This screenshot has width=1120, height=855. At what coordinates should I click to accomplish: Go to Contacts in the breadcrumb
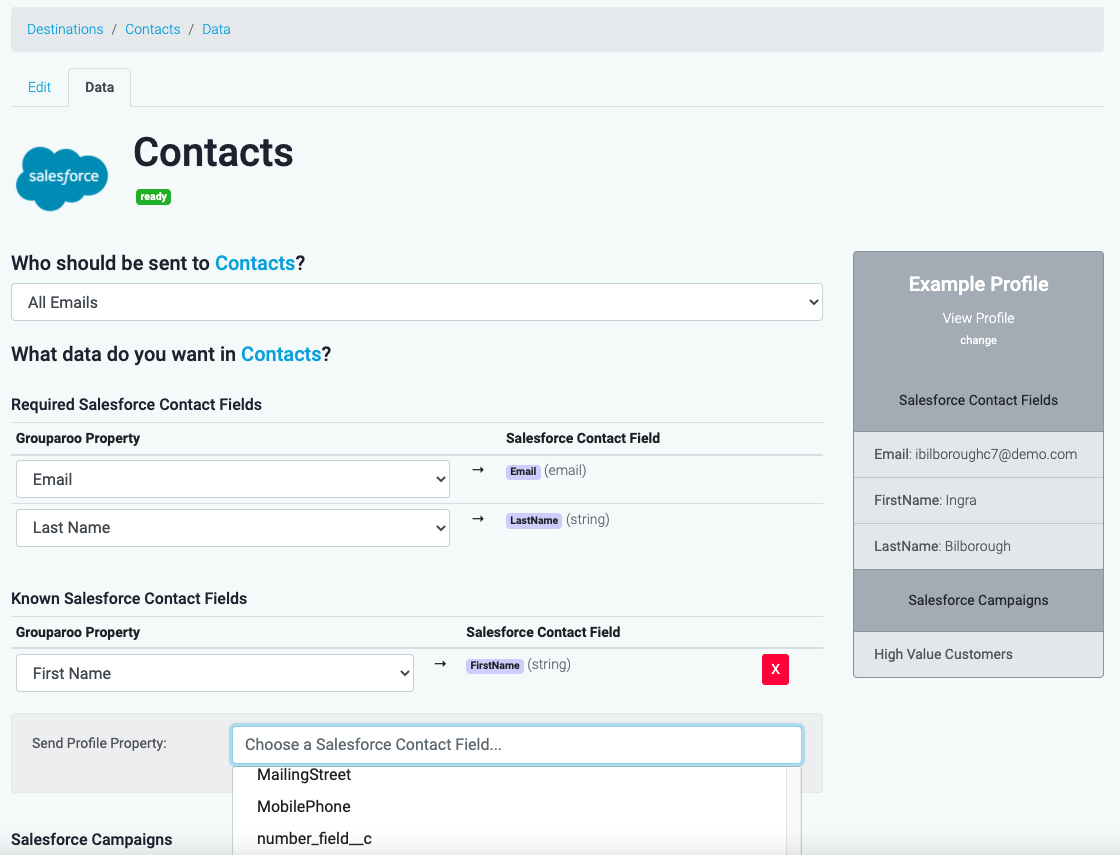coord(153,29)
